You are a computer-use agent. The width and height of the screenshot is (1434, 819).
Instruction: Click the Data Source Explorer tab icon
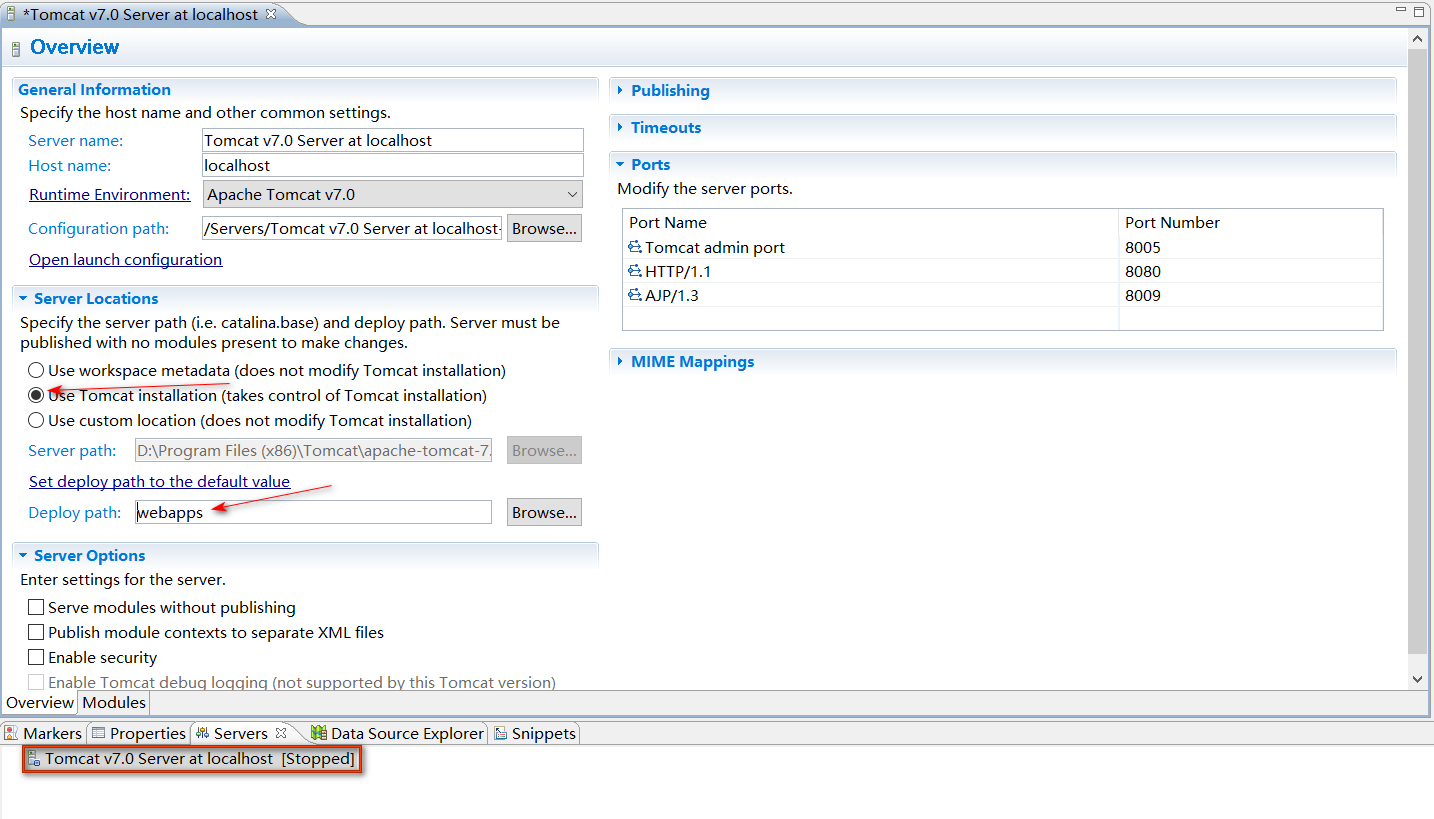click(x=319, y=733)
